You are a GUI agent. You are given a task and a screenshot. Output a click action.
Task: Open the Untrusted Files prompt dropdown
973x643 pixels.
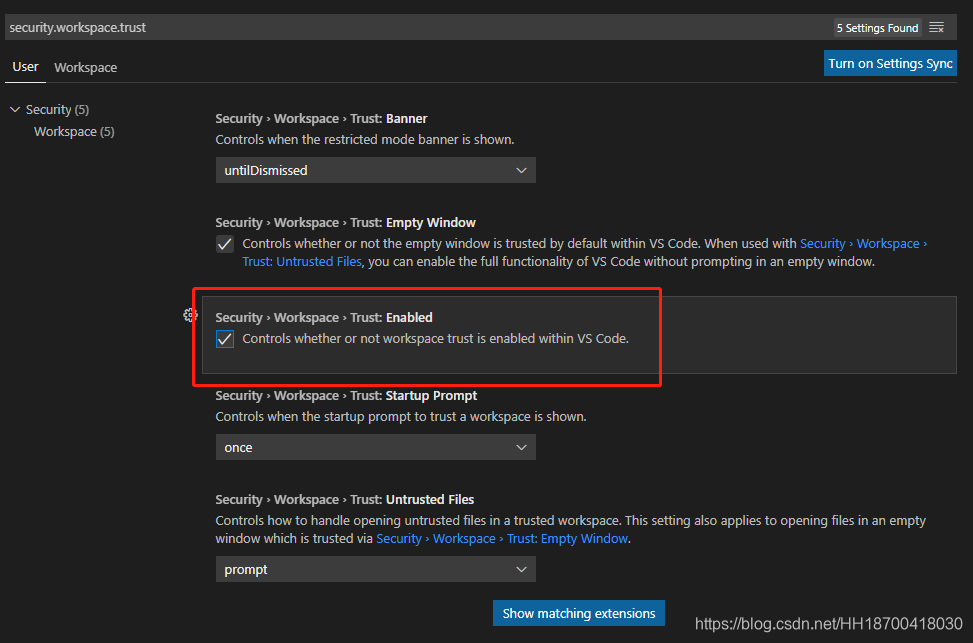coord(375,569)
